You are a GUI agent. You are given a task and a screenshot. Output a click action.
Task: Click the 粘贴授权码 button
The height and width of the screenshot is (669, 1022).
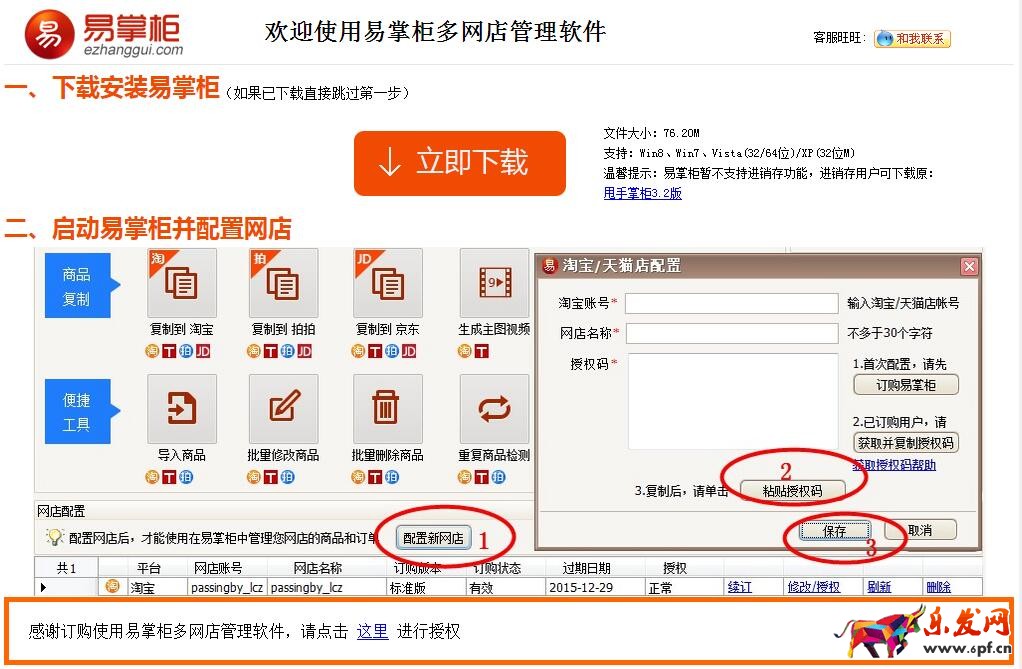[x=793, y=490]
